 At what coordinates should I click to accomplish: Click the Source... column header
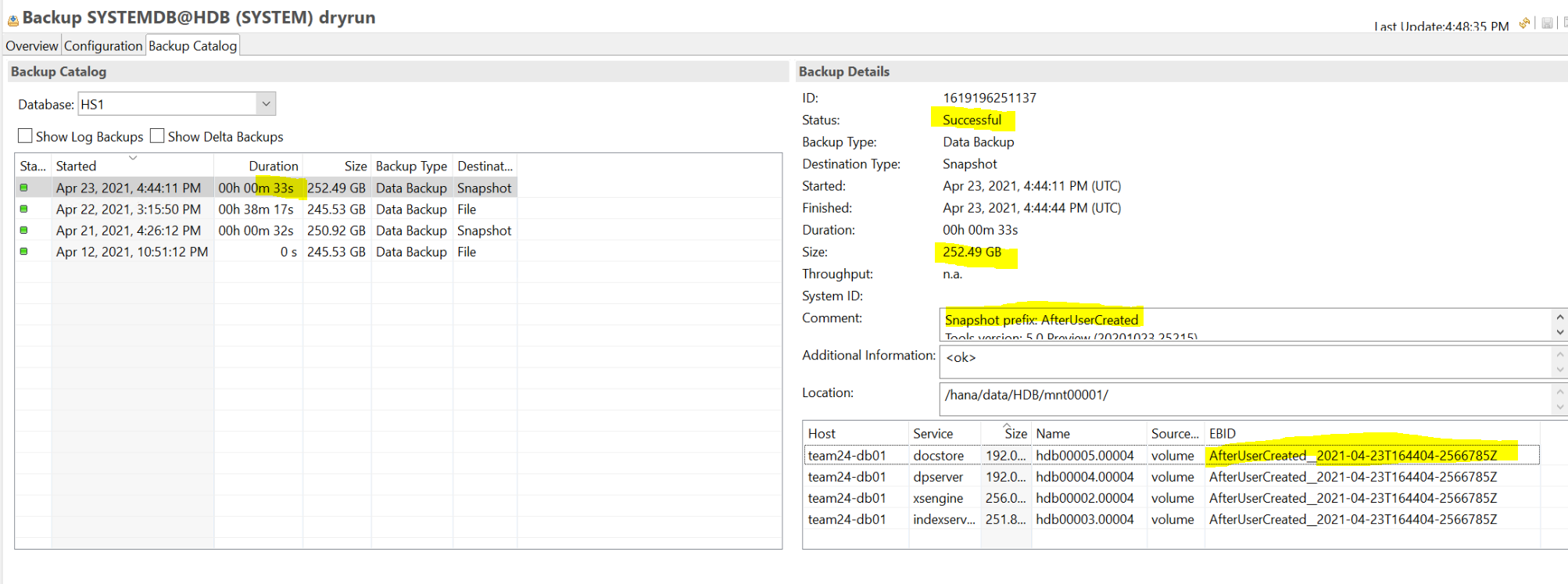coord(1175,433)
